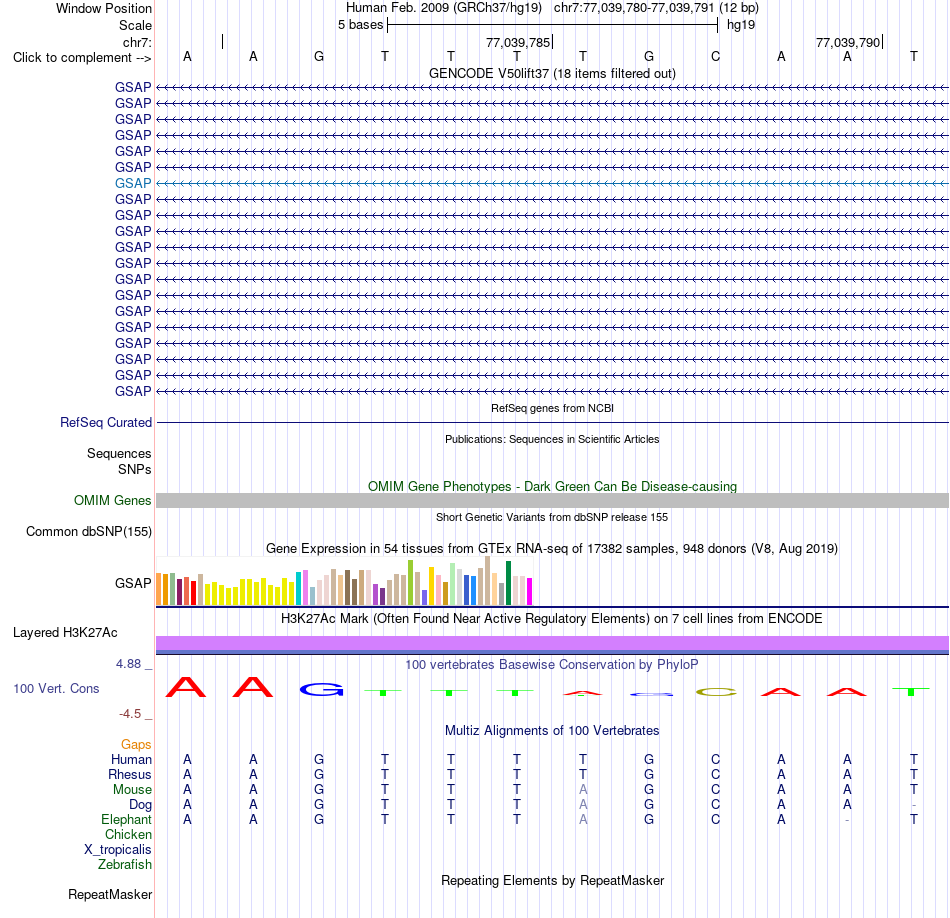950x918 pixels.
Task: Select the Rhesus alignment row label
Action: pyautogui.click(x=130, y=775)
